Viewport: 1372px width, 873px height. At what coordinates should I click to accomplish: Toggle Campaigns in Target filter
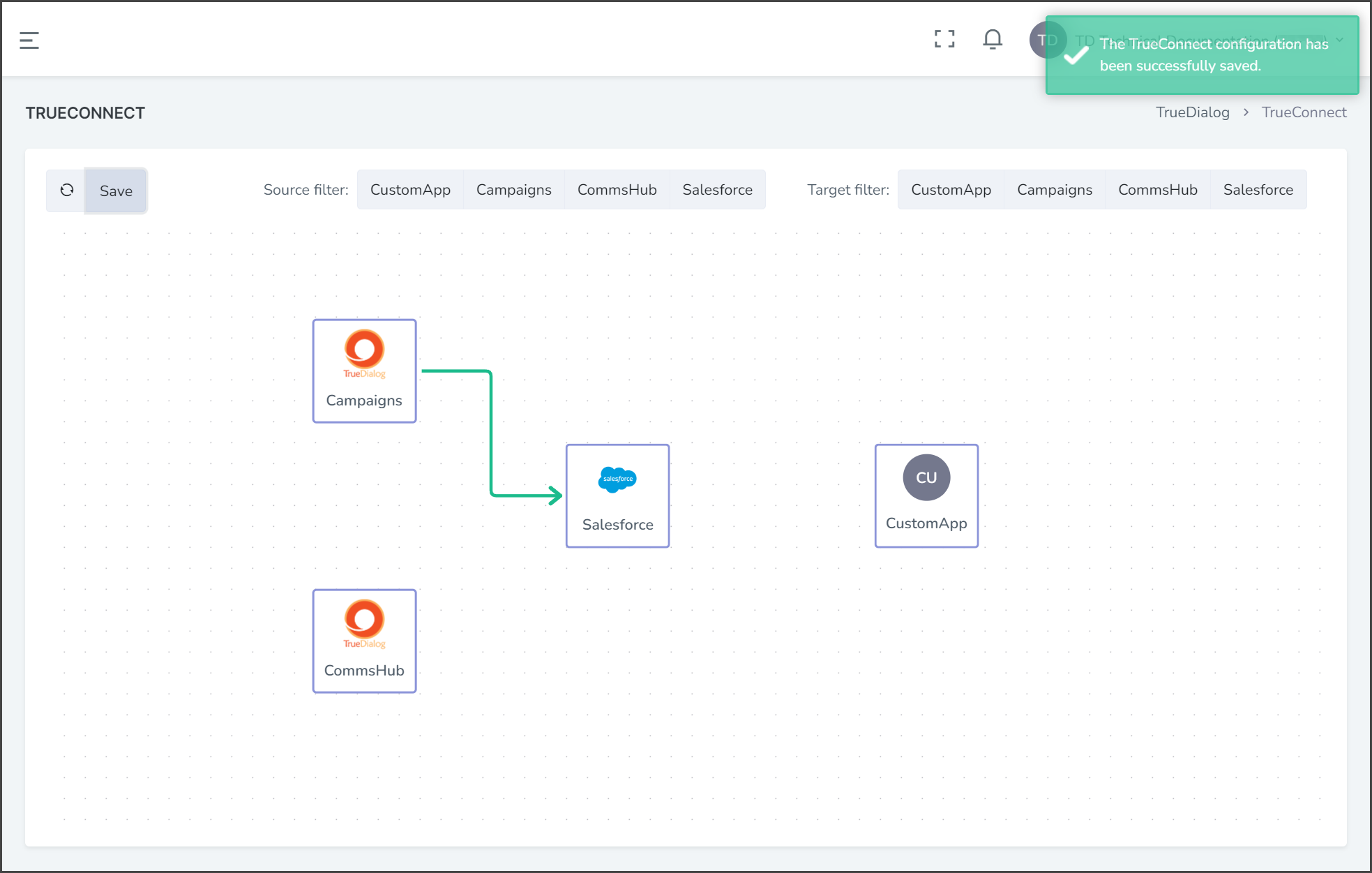[x=1055, y=189]
